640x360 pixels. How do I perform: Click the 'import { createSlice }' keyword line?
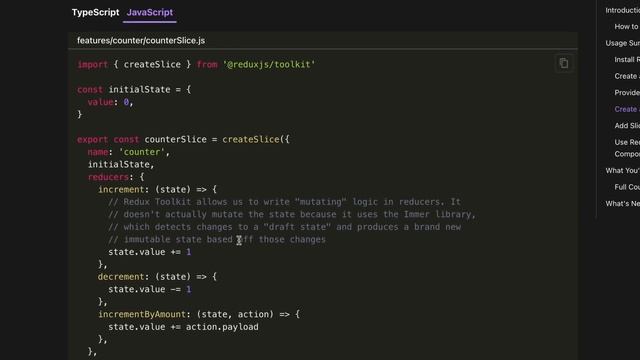tap(196, 64)
